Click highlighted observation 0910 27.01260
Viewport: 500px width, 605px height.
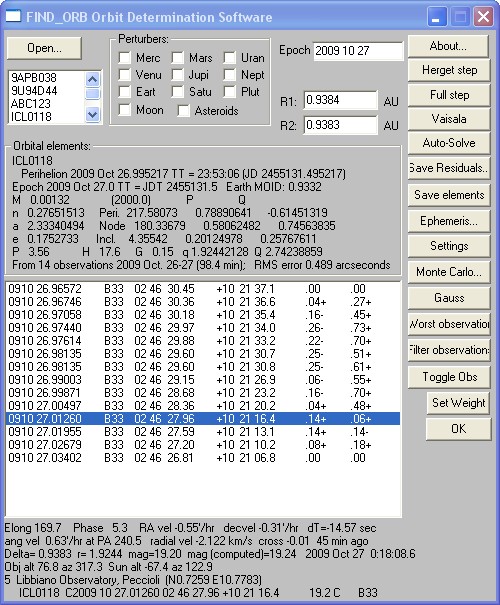tap(203, 419)
